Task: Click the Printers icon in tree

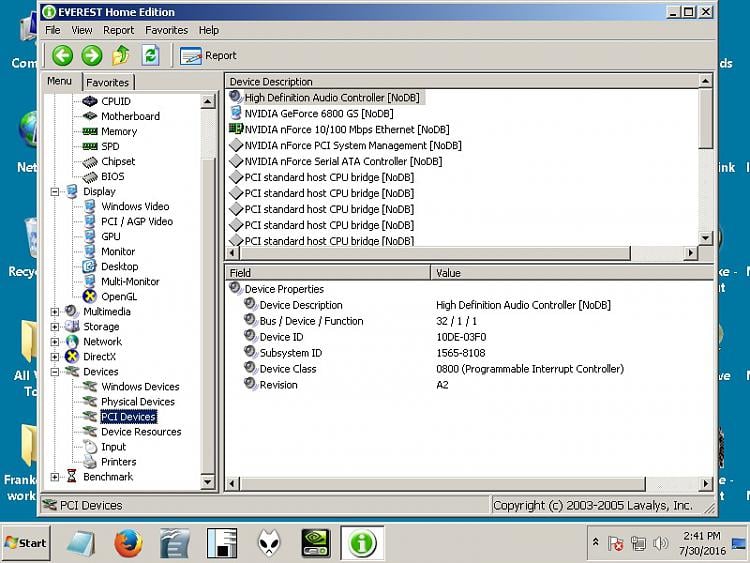Action: pyautogui.click(x=90, y=462)
